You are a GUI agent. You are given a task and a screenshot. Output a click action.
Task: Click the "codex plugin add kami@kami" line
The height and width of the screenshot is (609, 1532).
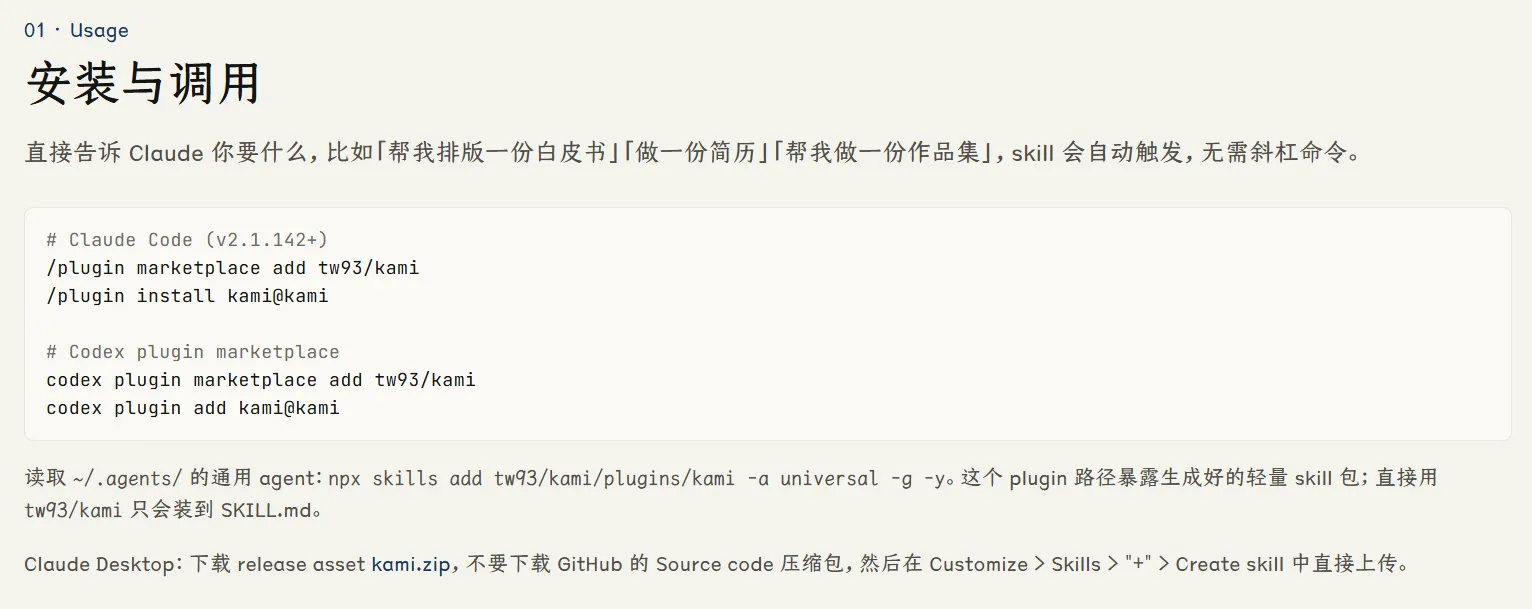pos(193,408)
